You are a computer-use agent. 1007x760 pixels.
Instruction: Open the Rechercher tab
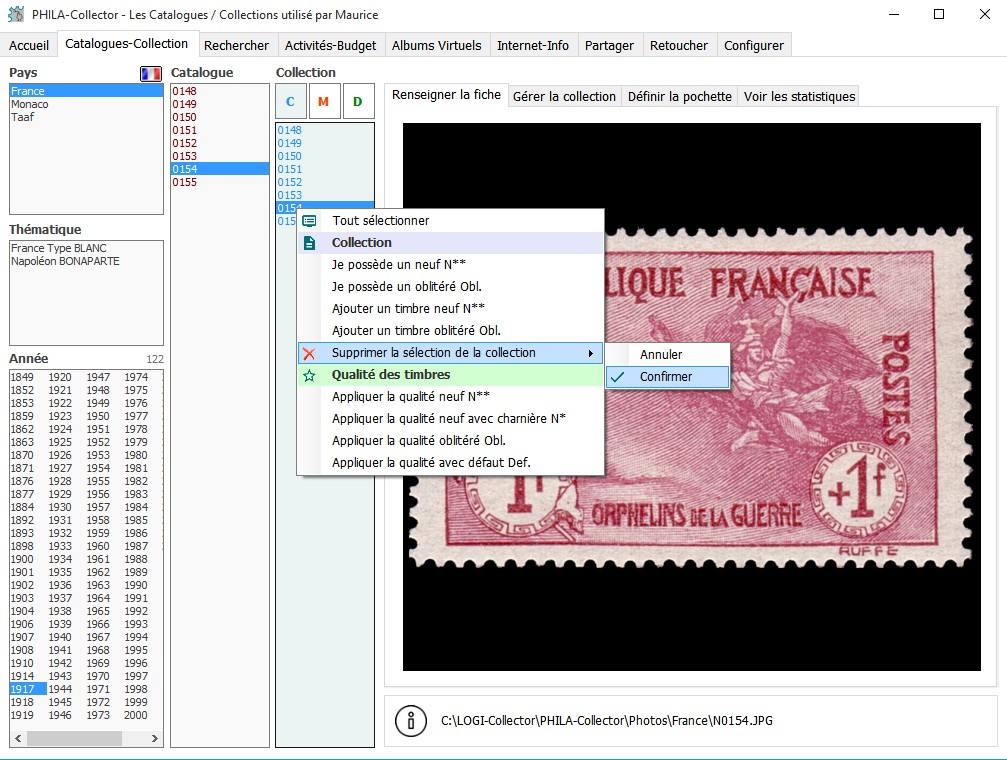click(x=236, y=46)
